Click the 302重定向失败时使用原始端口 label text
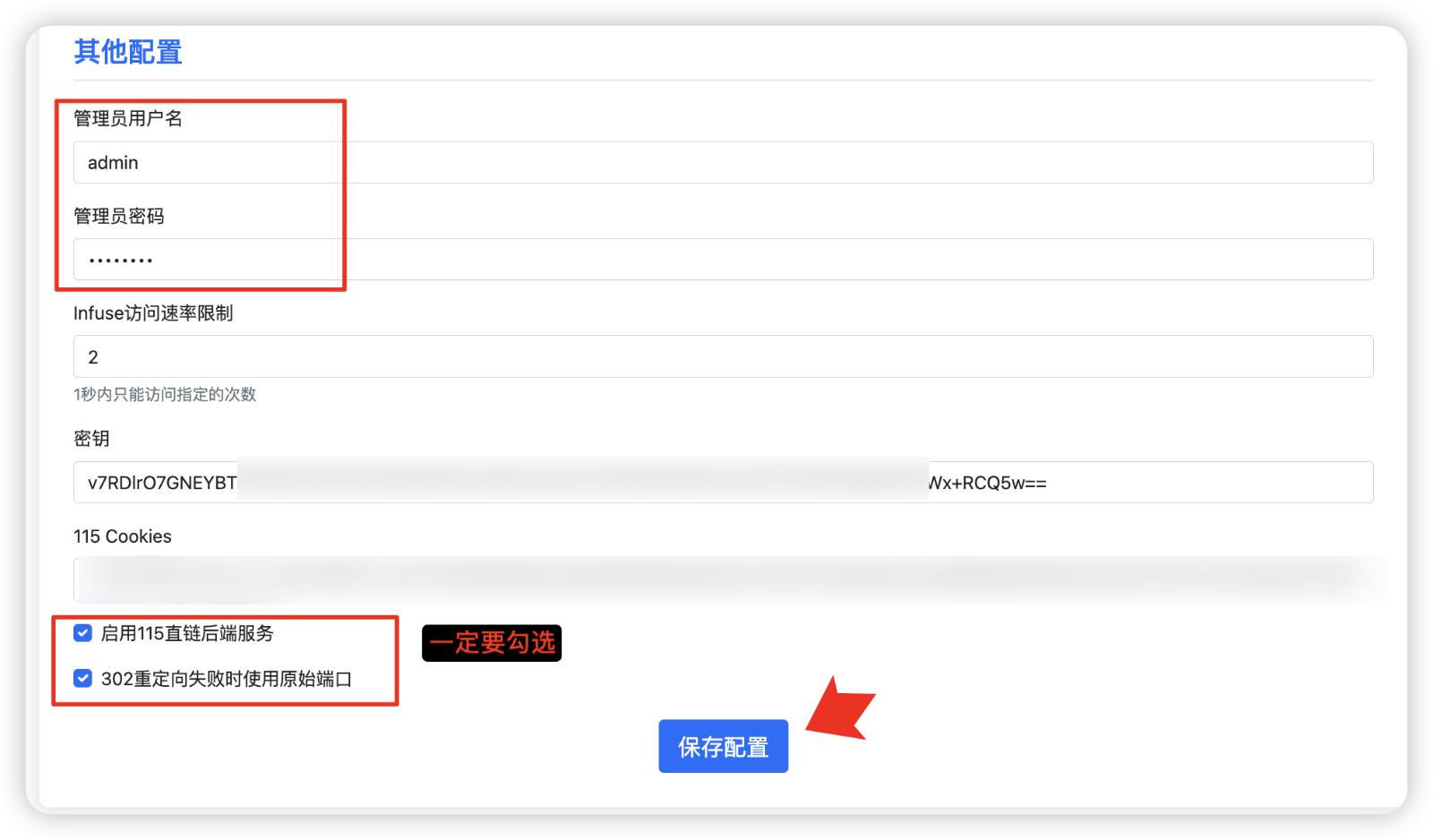Viewport: 1433px width, 840px height. click(x=227, y=679)
